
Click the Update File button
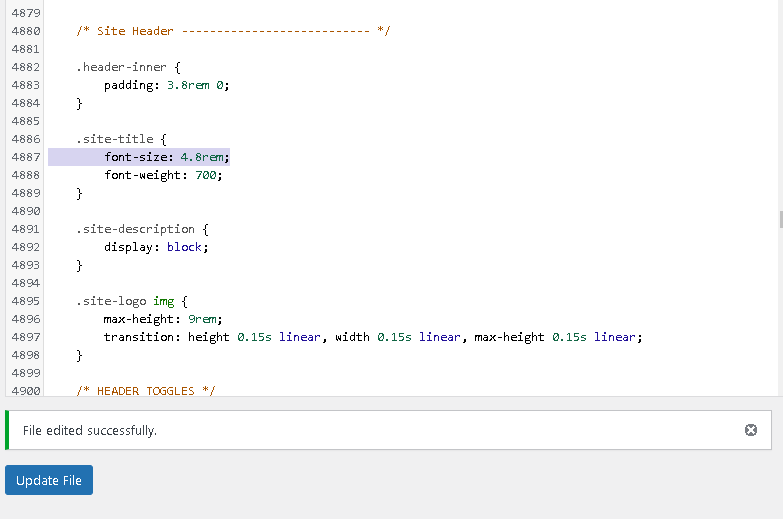(x=49, y=480)
